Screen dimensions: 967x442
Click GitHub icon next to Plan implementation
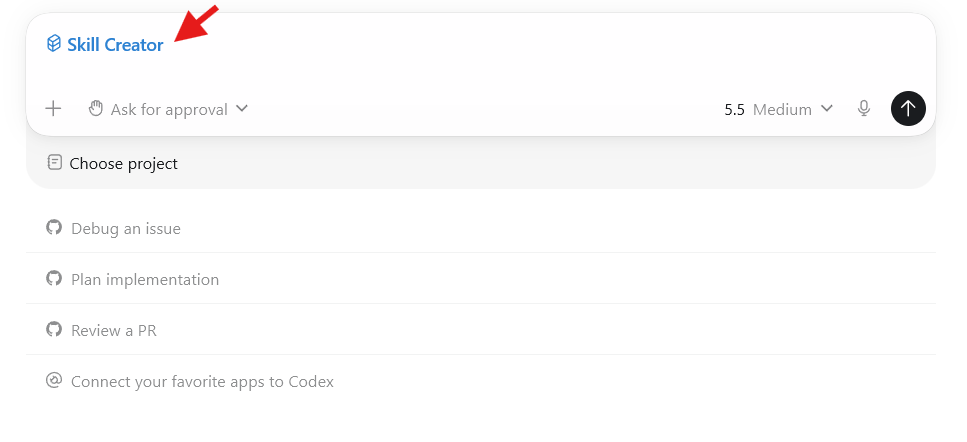(x=54, y=279)
